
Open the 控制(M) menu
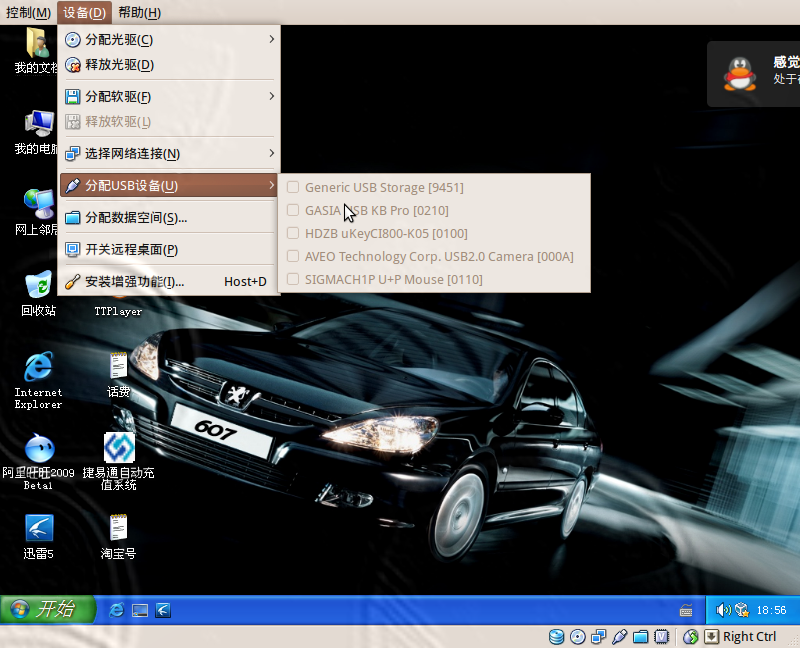click(29, 12)
